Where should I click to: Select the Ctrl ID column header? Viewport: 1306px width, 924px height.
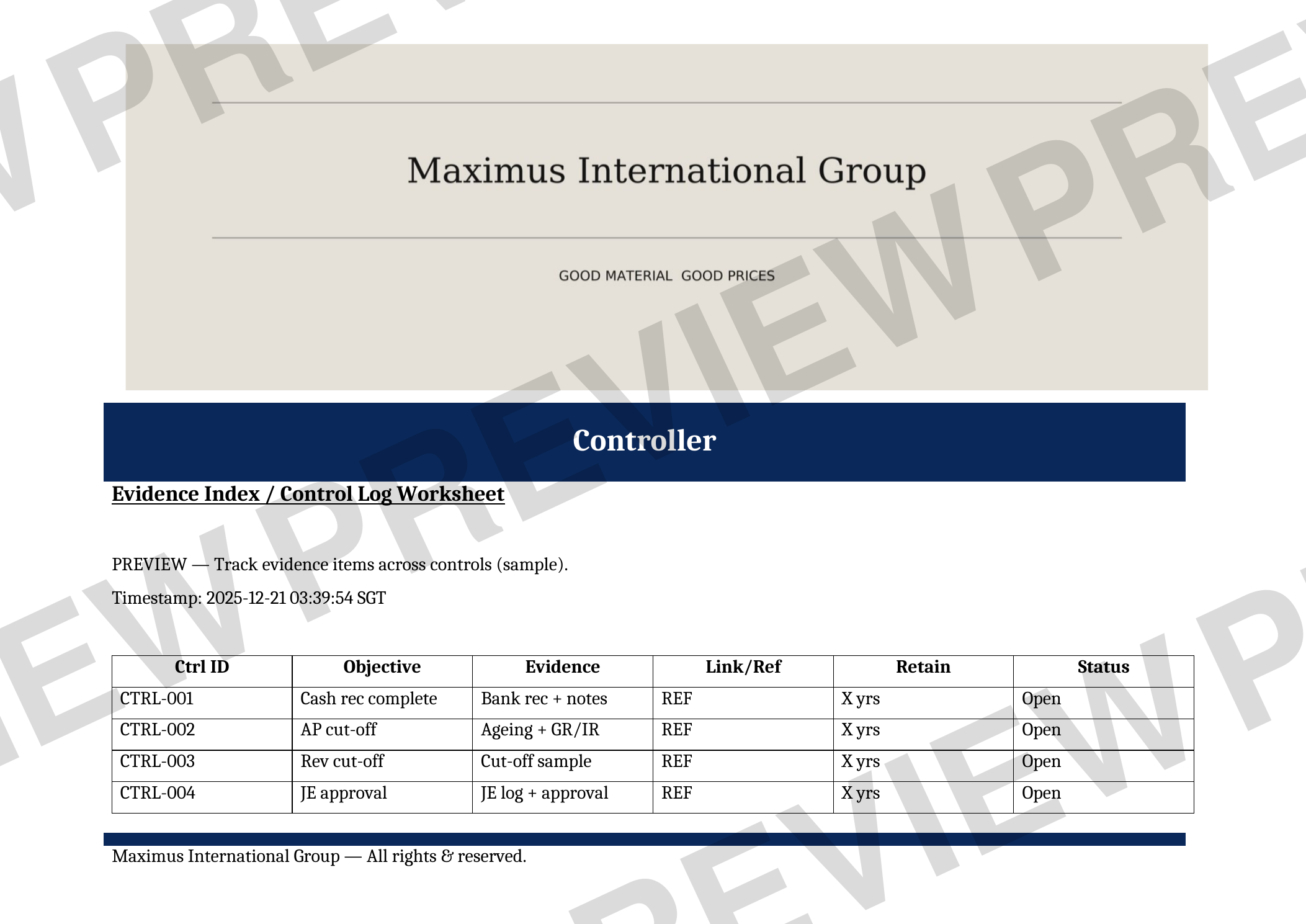pyautogui.click(x=202, y=667)
